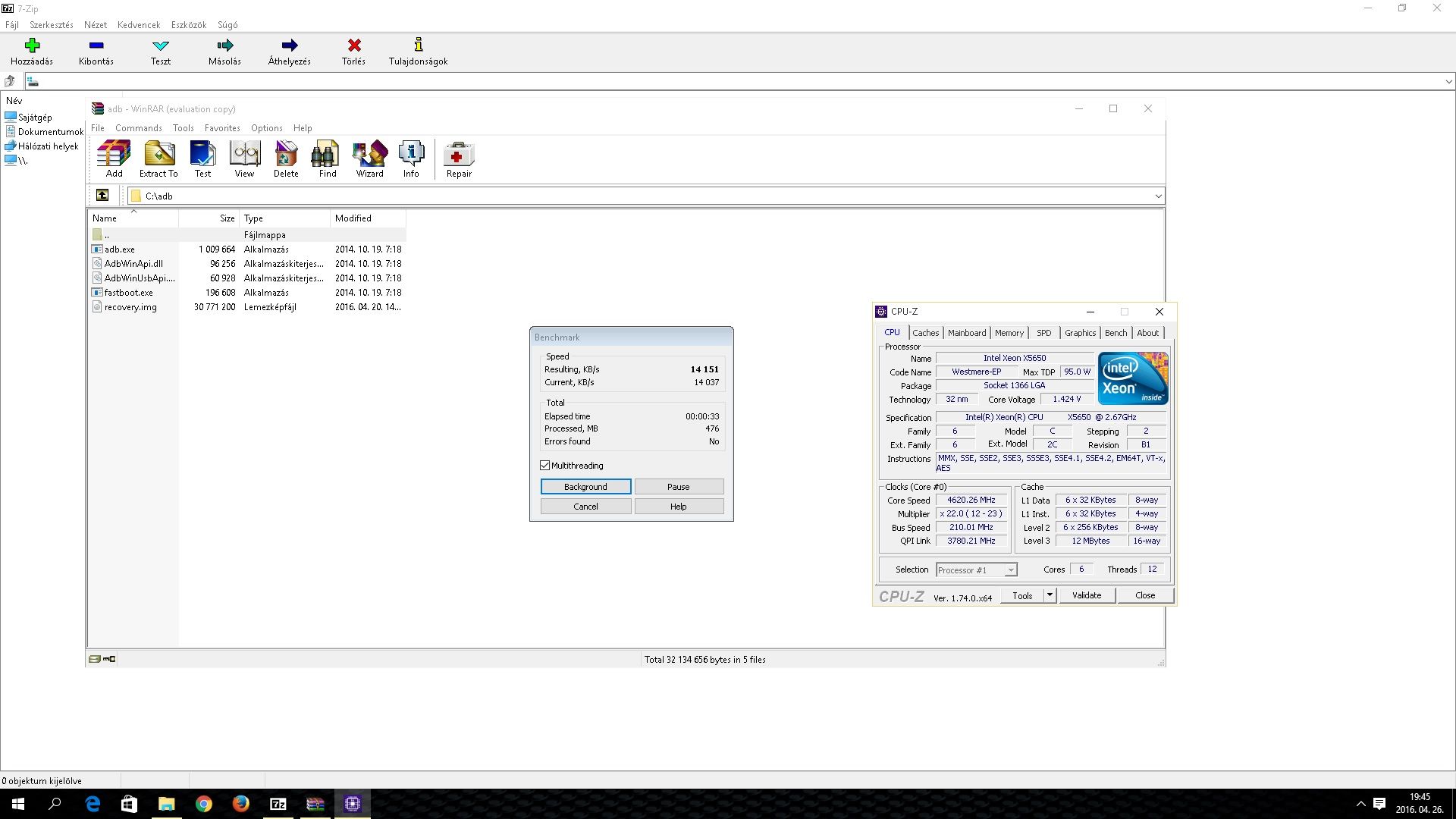Open 7-Zip Tulajdonságok (properties) icon
The image size is (1456, 819).
(418, 45)
